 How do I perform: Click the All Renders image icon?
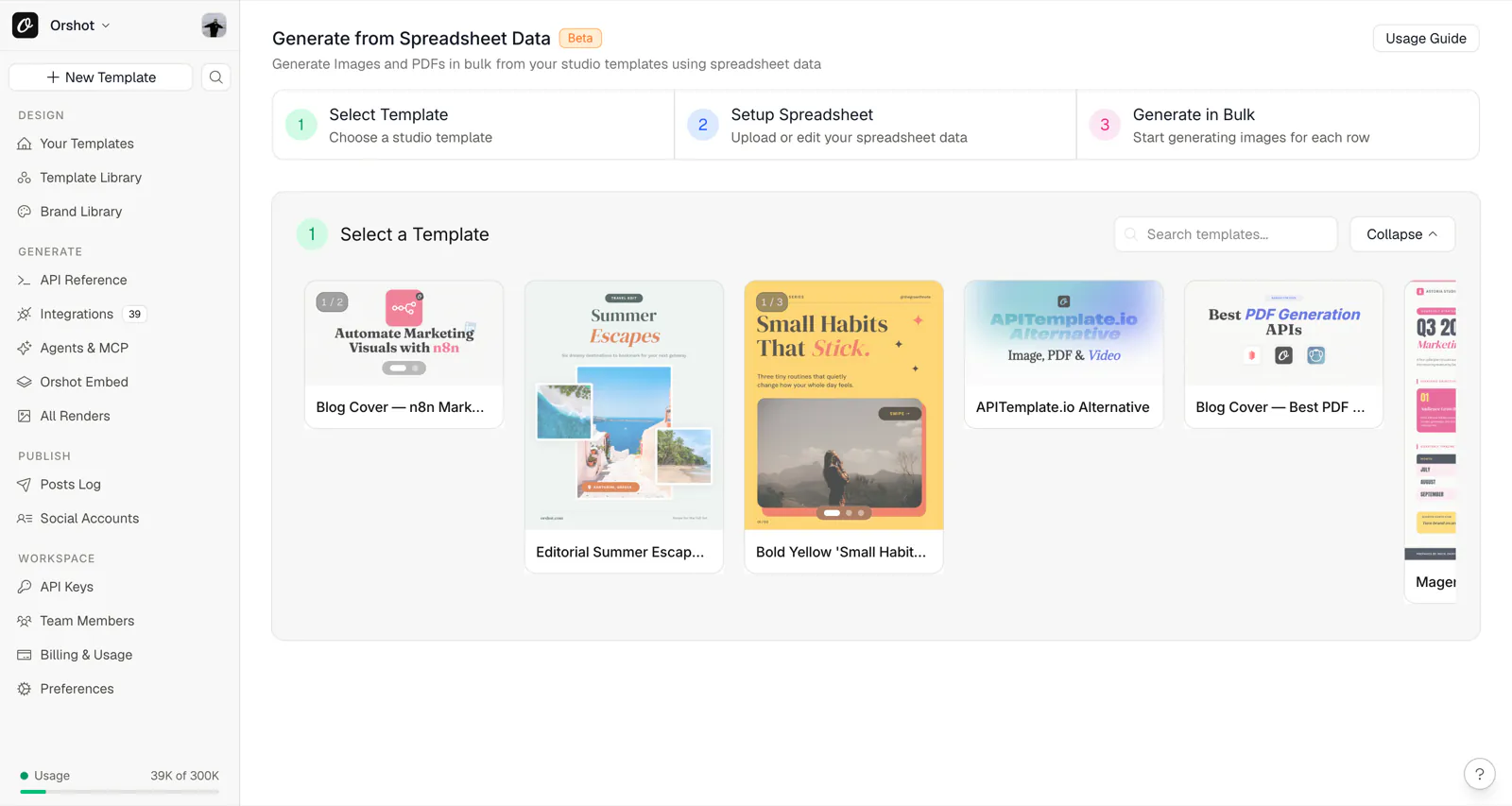[25, 416]
